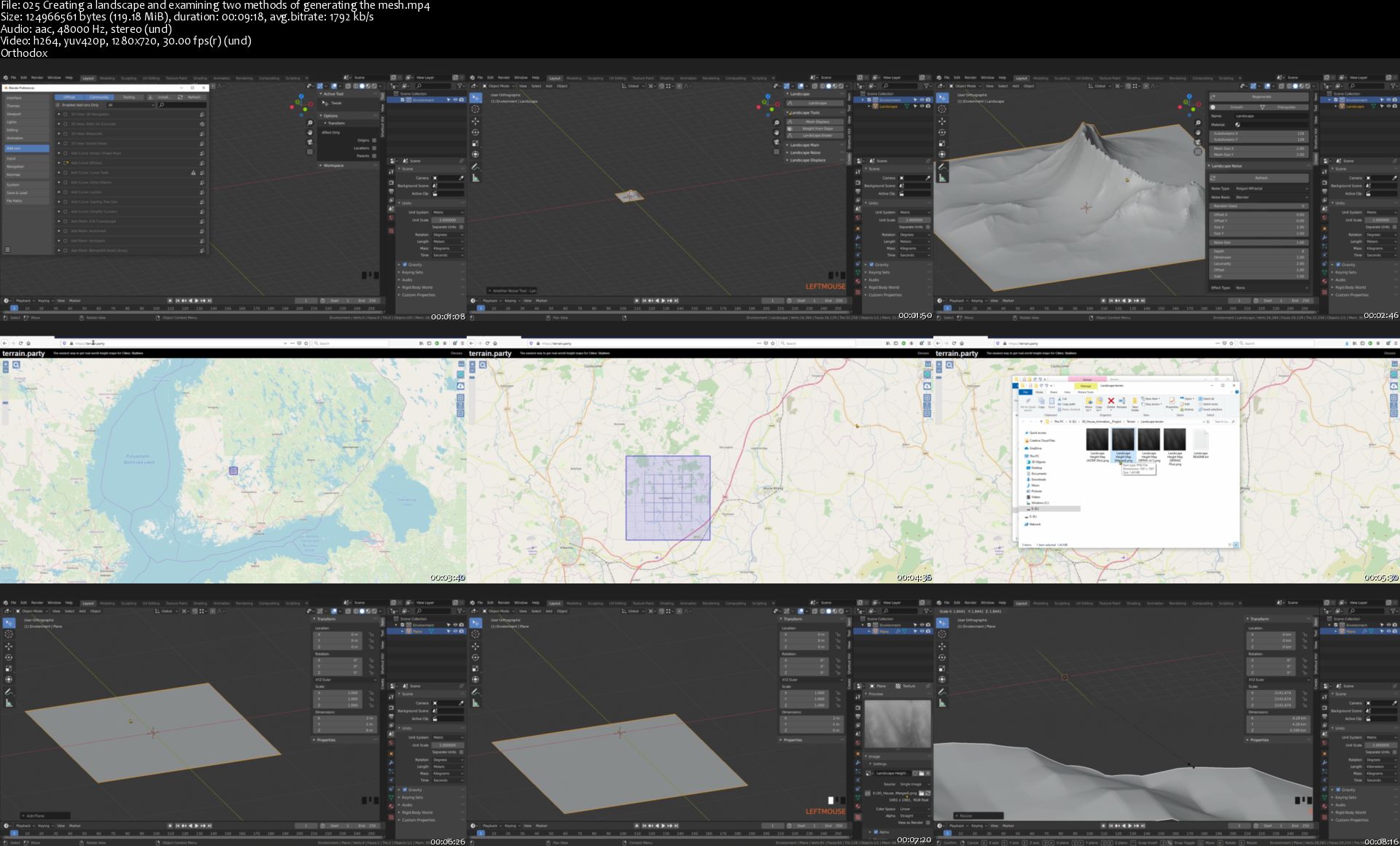Click Properties icon in Explorer ribbon

(1172, 404)
